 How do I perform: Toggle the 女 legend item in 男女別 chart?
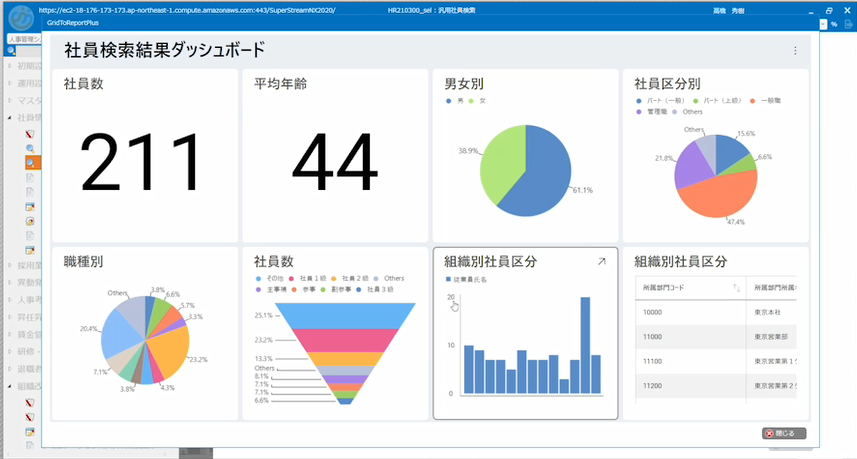tap(479, 101)
